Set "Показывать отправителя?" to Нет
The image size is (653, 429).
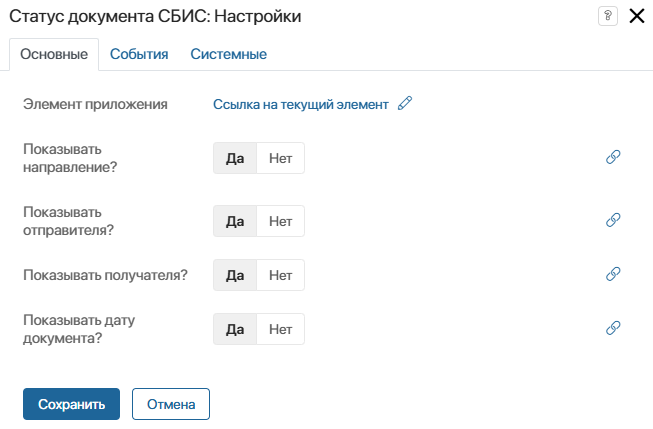tap(280, 220)
